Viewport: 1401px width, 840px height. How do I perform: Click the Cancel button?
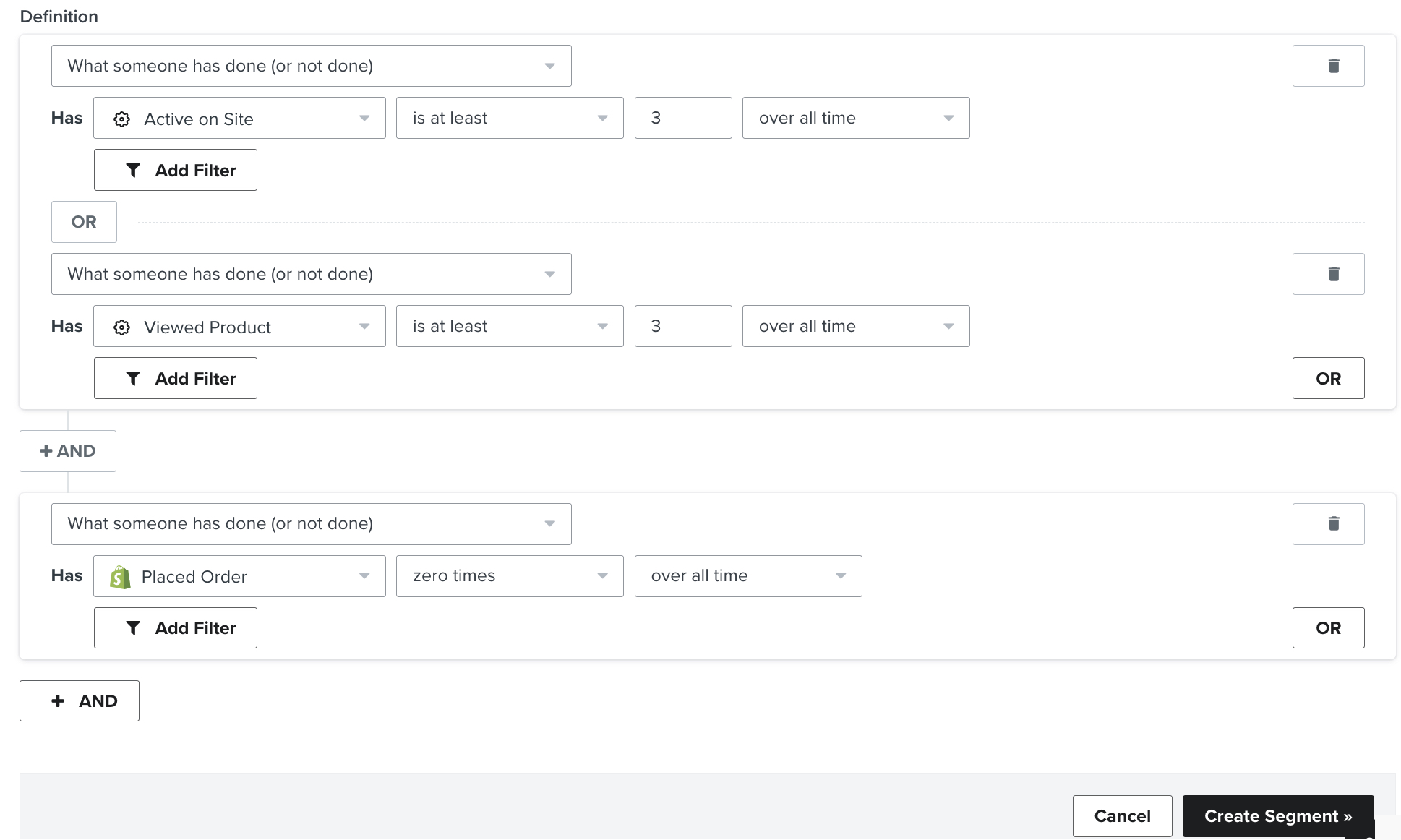(1121, 814)
